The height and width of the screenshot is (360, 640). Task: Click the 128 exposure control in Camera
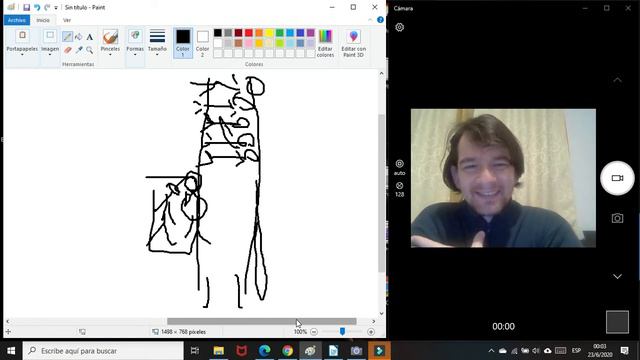pos(400,189)
